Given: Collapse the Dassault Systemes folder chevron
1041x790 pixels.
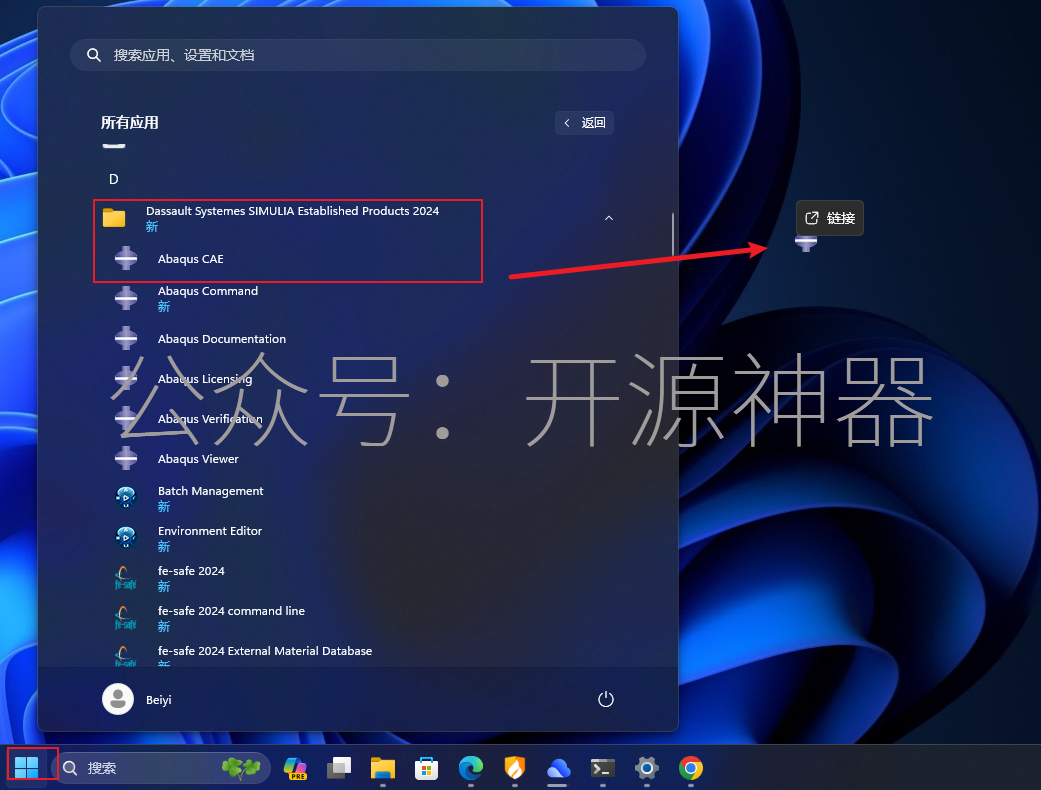Looking at the screenshot, I should click(609, 218).
